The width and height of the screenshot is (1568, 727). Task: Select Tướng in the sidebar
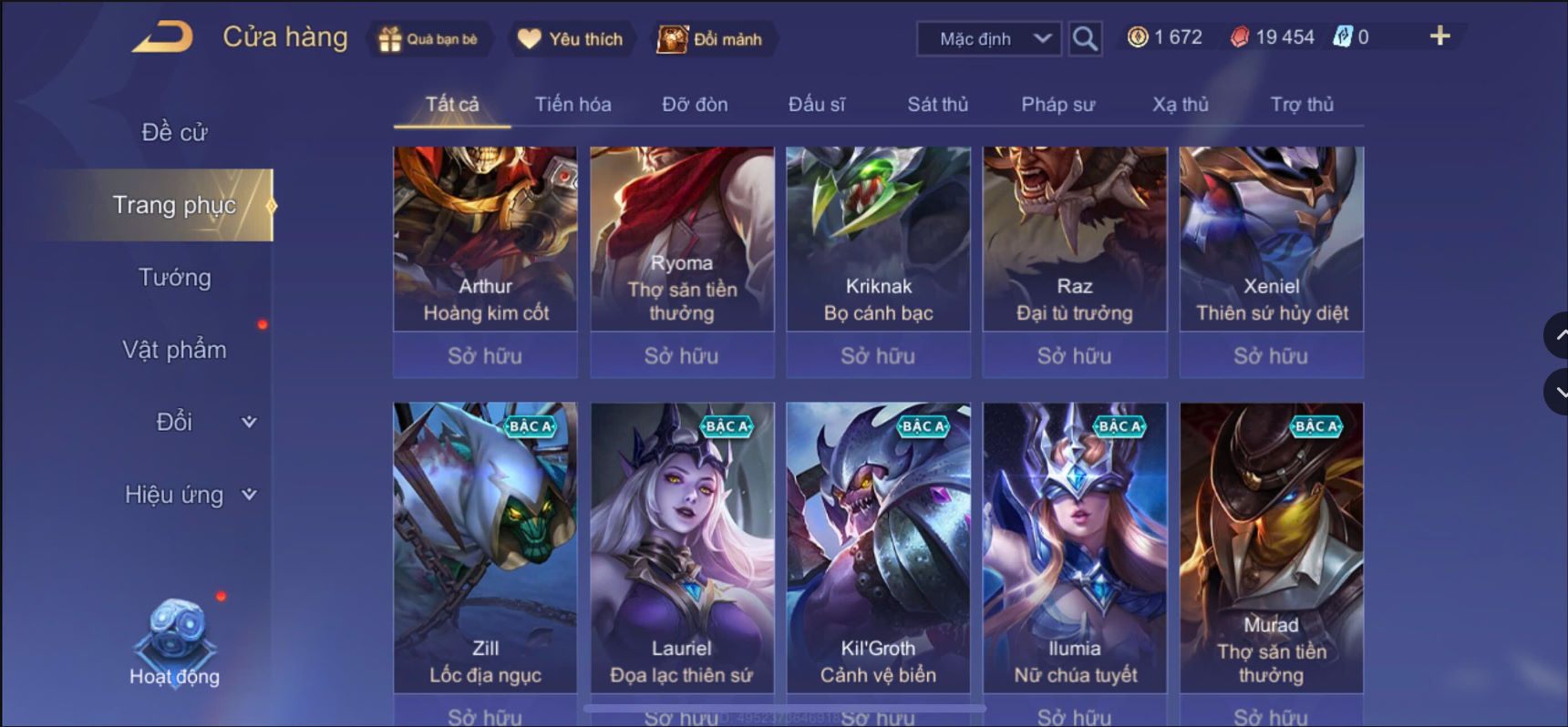coord(174,277)
